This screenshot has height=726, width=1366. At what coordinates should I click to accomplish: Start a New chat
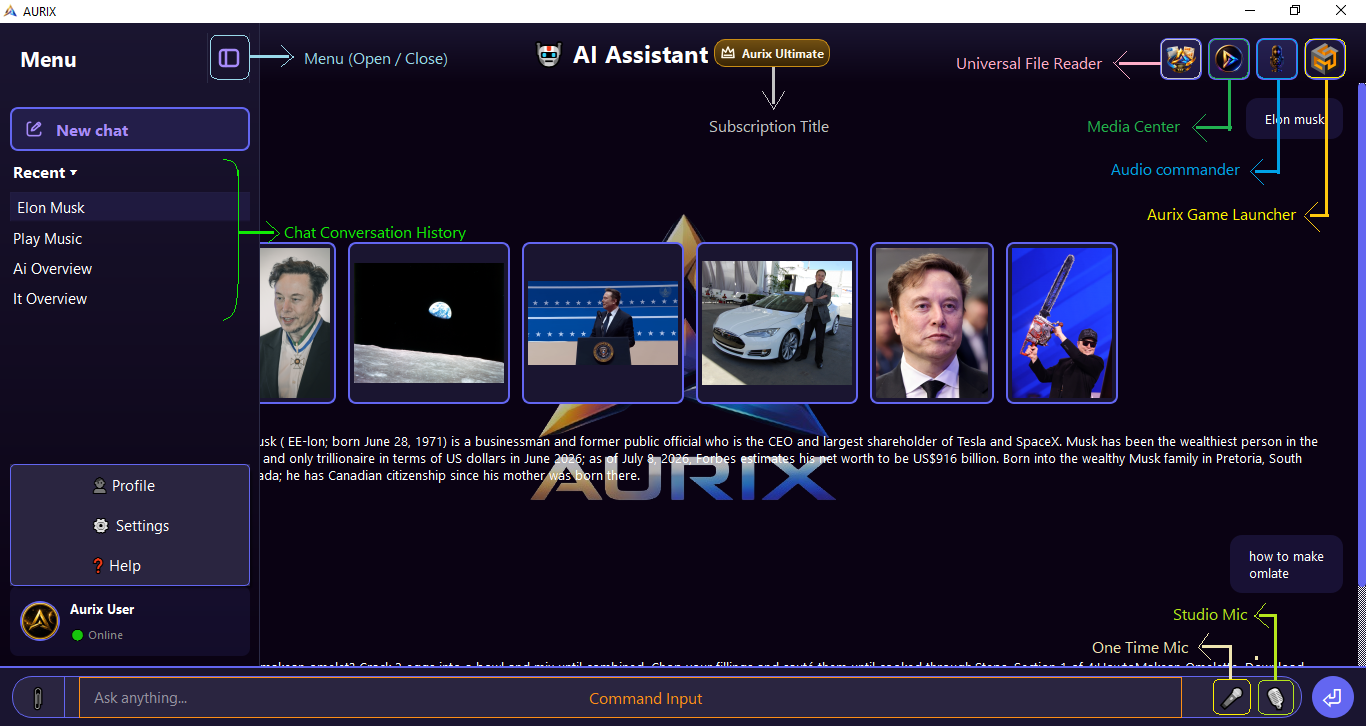[130, 129]
